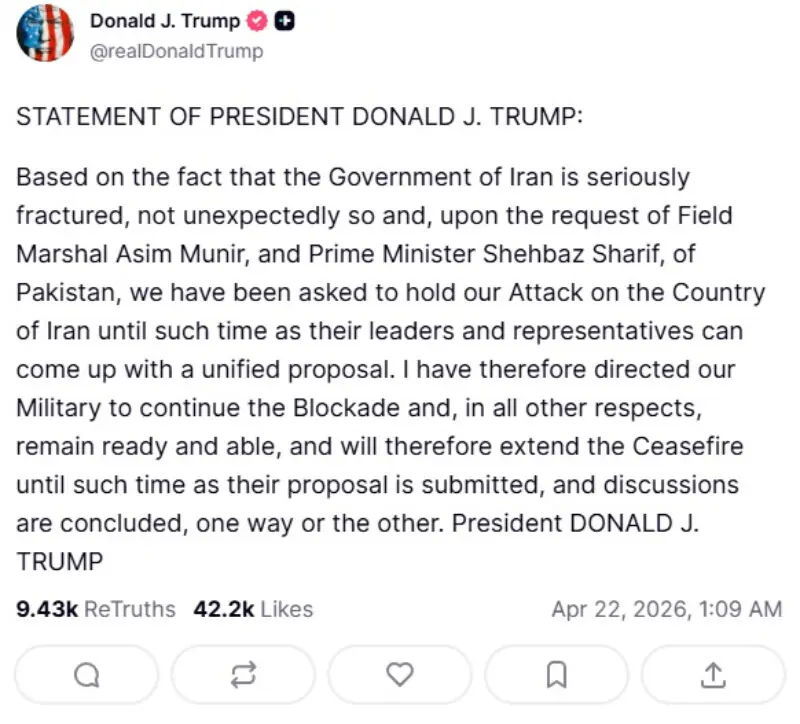ReTruth this post using the arrows icon
800x724 pixels.
(243, 675)
